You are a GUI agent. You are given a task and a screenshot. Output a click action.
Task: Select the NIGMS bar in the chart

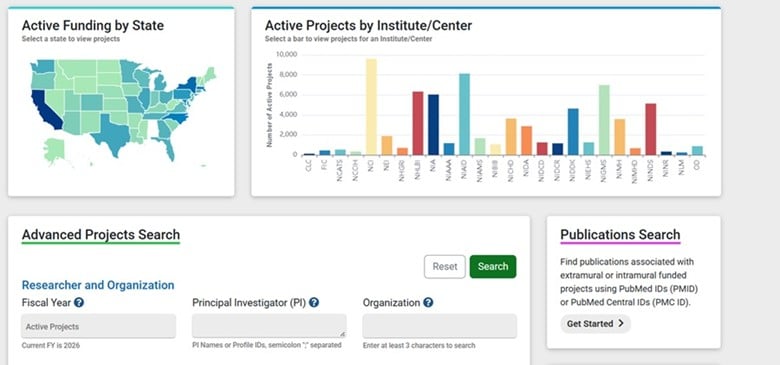coord(604,120)
